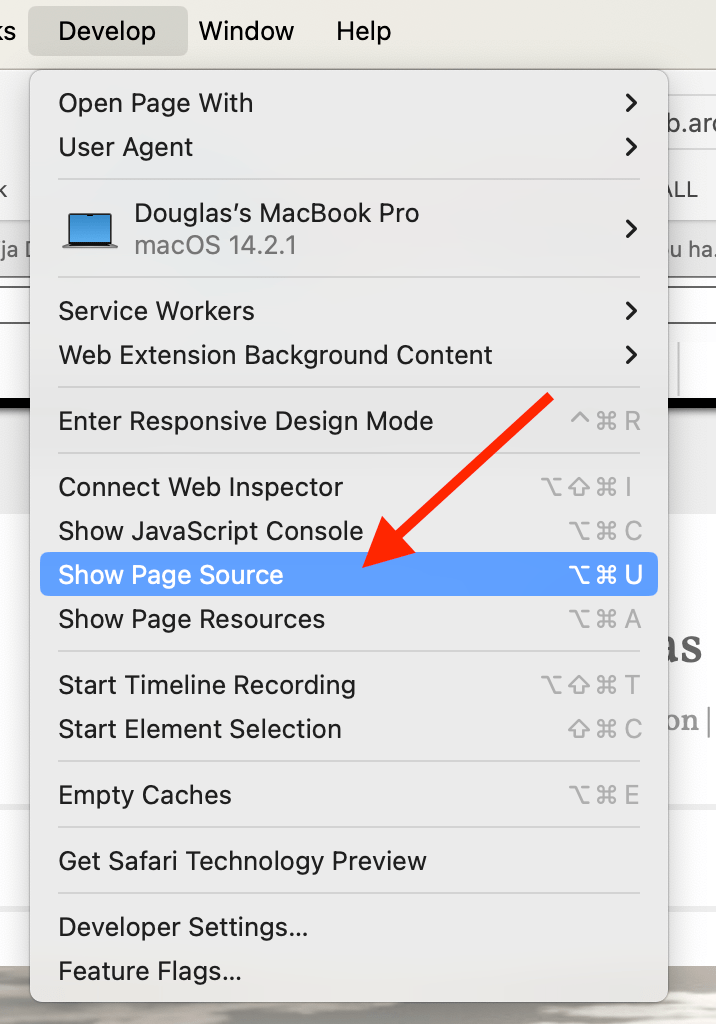Select Connect Web Inspector
Screen dimensions: 716x1024
[201, 487]
